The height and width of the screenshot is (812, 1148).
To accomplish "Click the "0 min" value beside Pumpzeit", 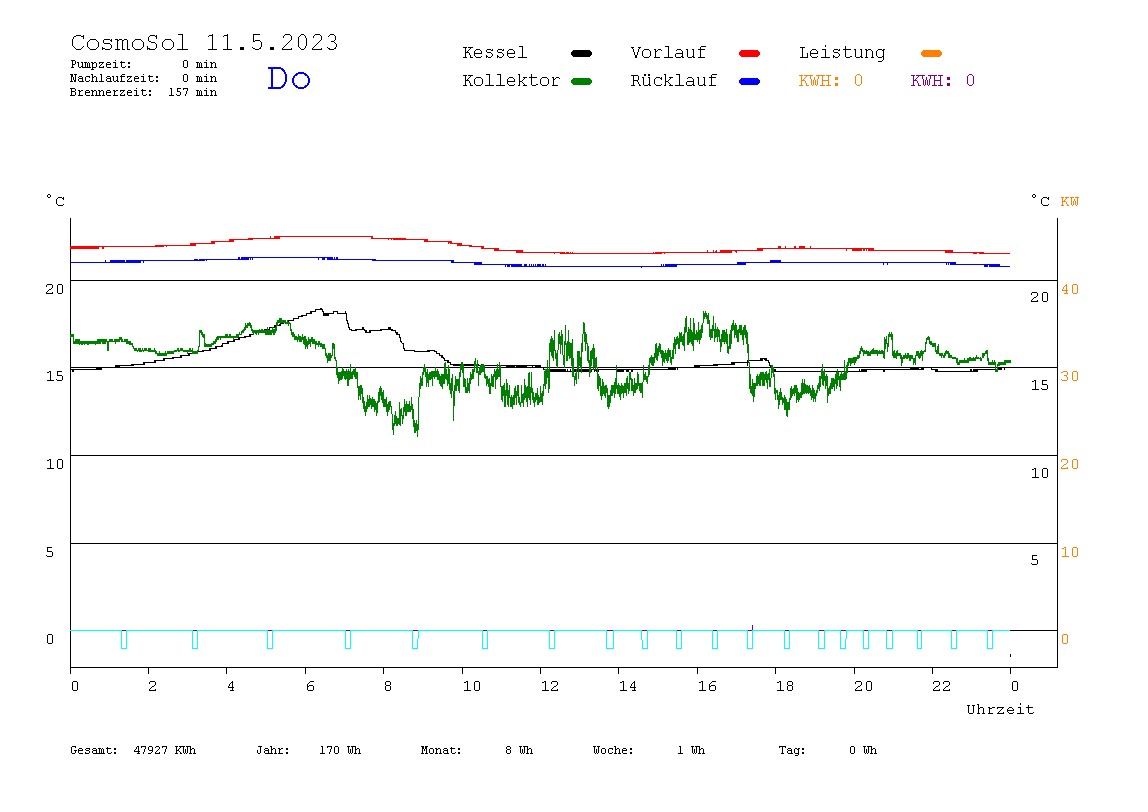I will pyautogui.click(x=199, y=64).
